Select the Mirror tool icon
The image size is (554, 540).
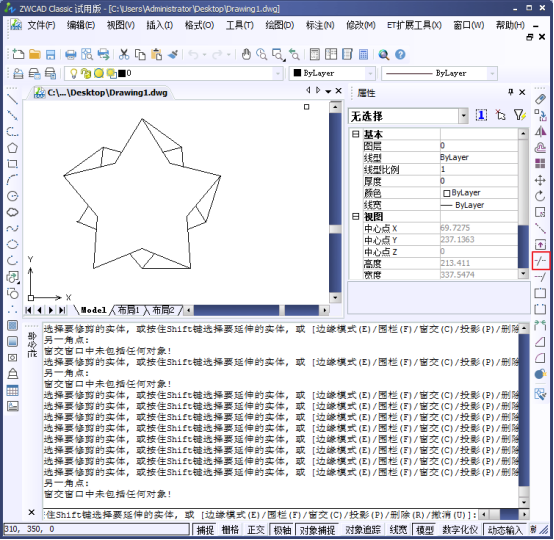[540, 132]
